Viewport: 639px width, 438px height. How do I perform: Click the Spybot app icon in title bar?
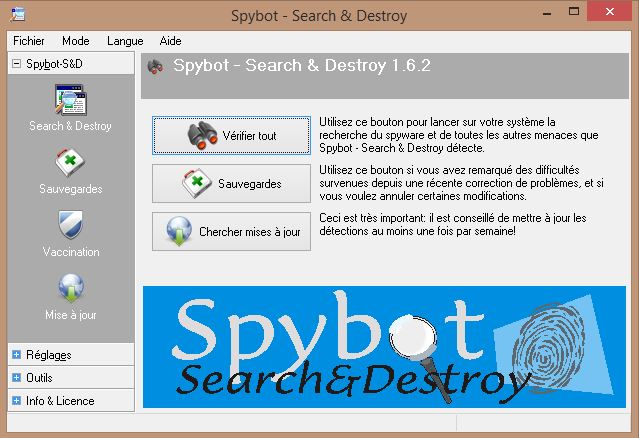click(18, 14)
